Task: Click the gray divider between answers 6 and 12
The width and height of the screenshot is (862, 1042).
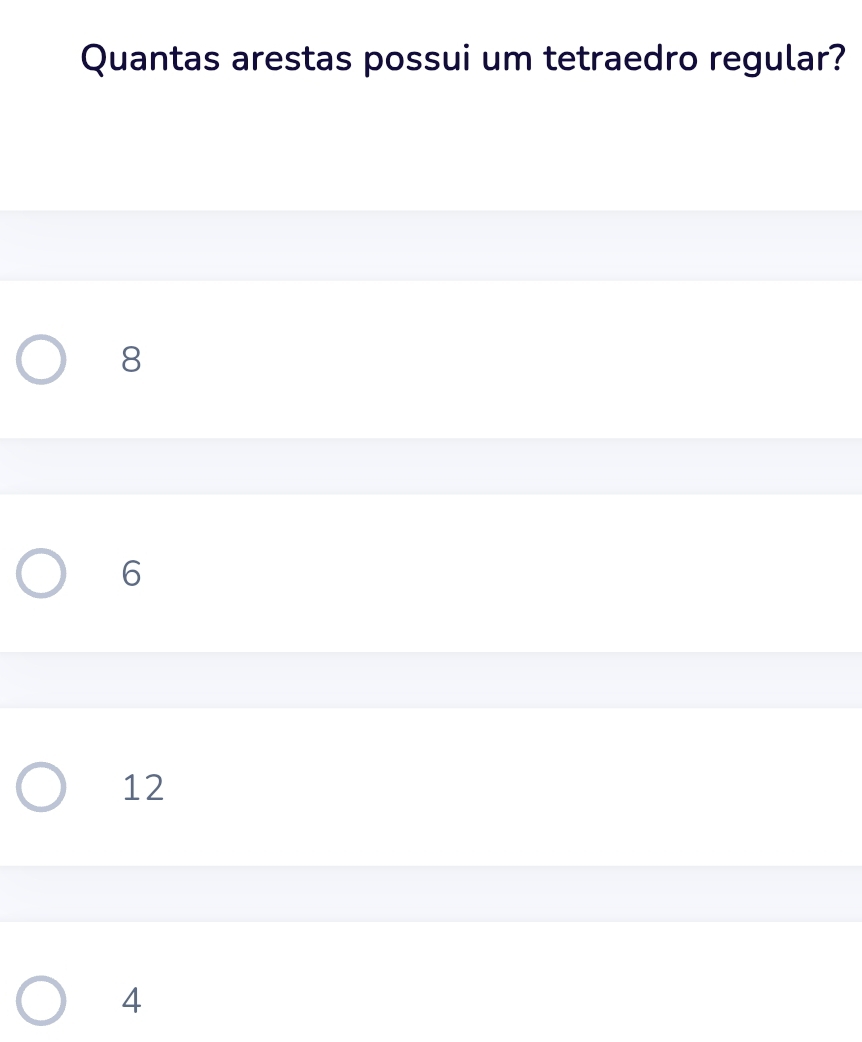Action: pyautogui.click(x=431, y=680)
